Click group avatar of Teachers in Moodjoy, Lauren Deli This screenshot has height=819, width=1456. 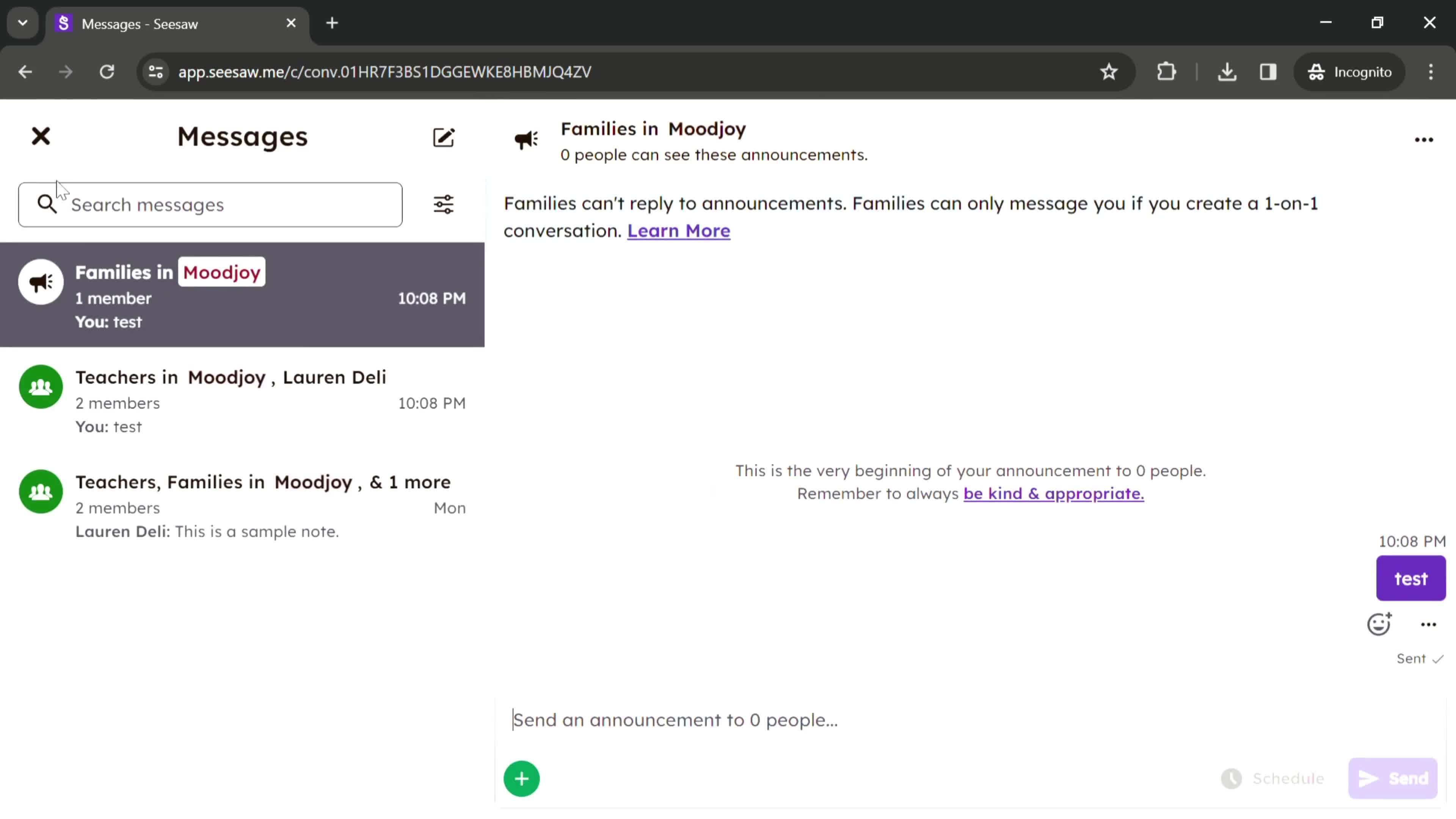pyautogui.click(x=41, y=387)
